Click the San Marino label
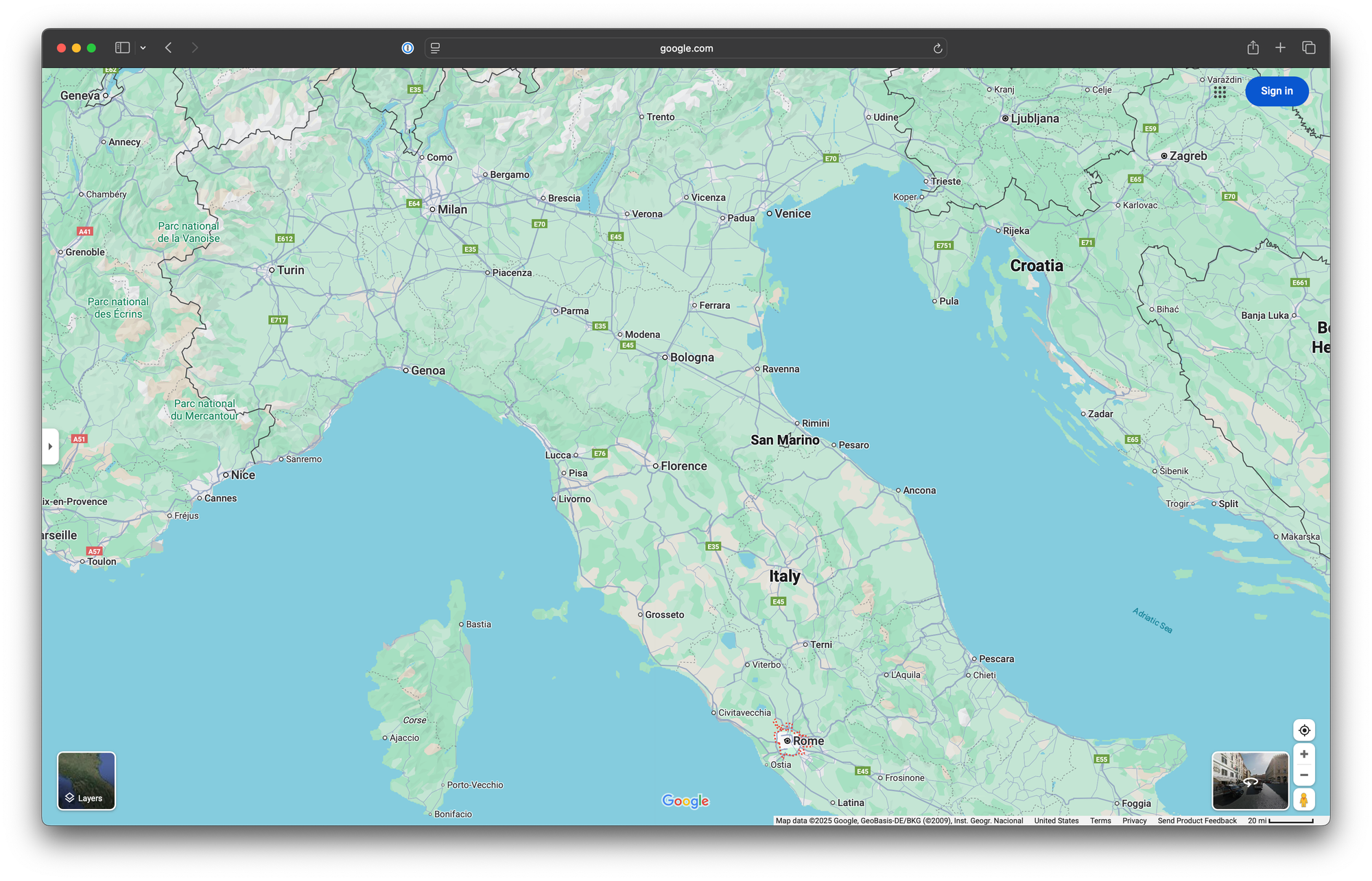The image size is (1372, 881). (x=785, y=440)
